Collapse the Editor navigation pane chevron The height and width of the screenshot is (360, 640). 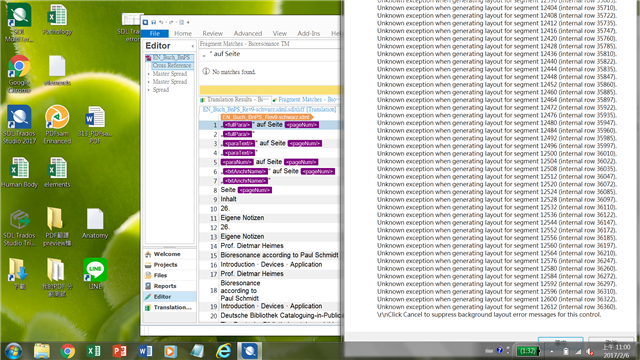tap(192, 46)
